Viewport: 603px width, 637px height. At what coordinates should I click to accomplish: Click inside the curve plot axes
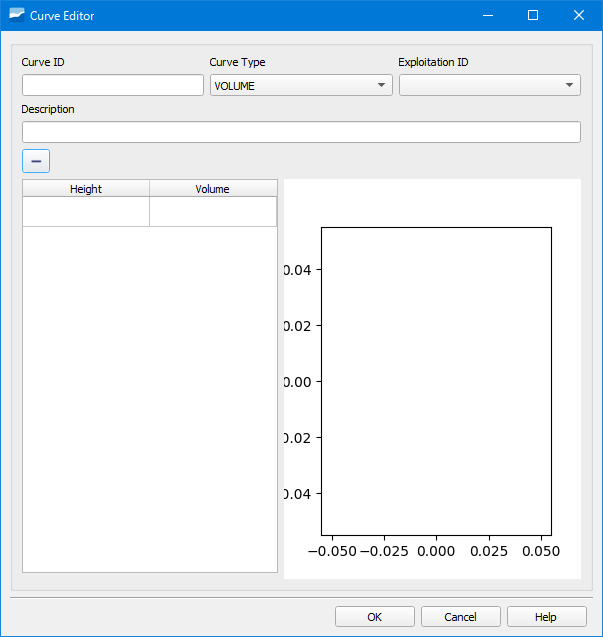pos(436,381)
